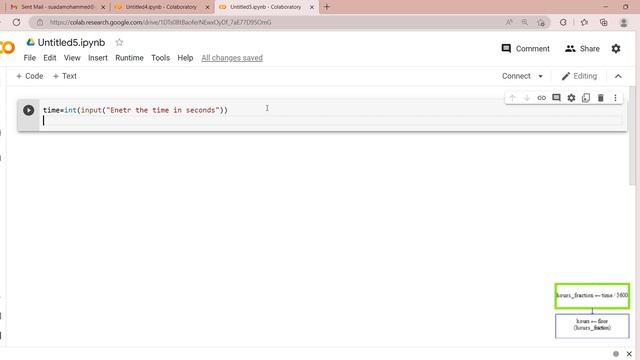Click the browser refresh-circle extension icon

click(x=563, y=22)
